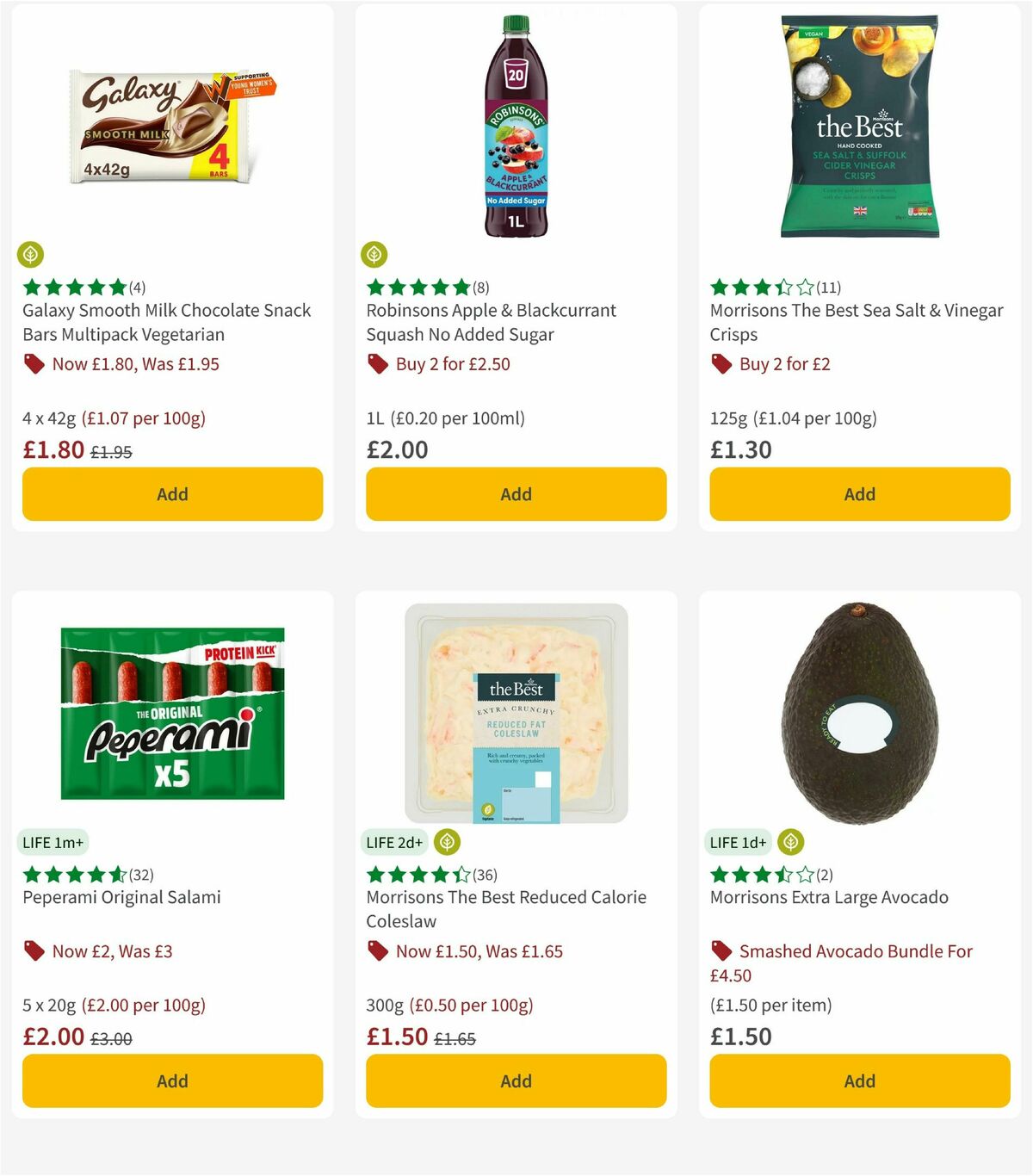Click the leaf icon on coleslaw card
Image resolution: width=1033 pixels, height=1176 pixels.
[x=446, y=842]
